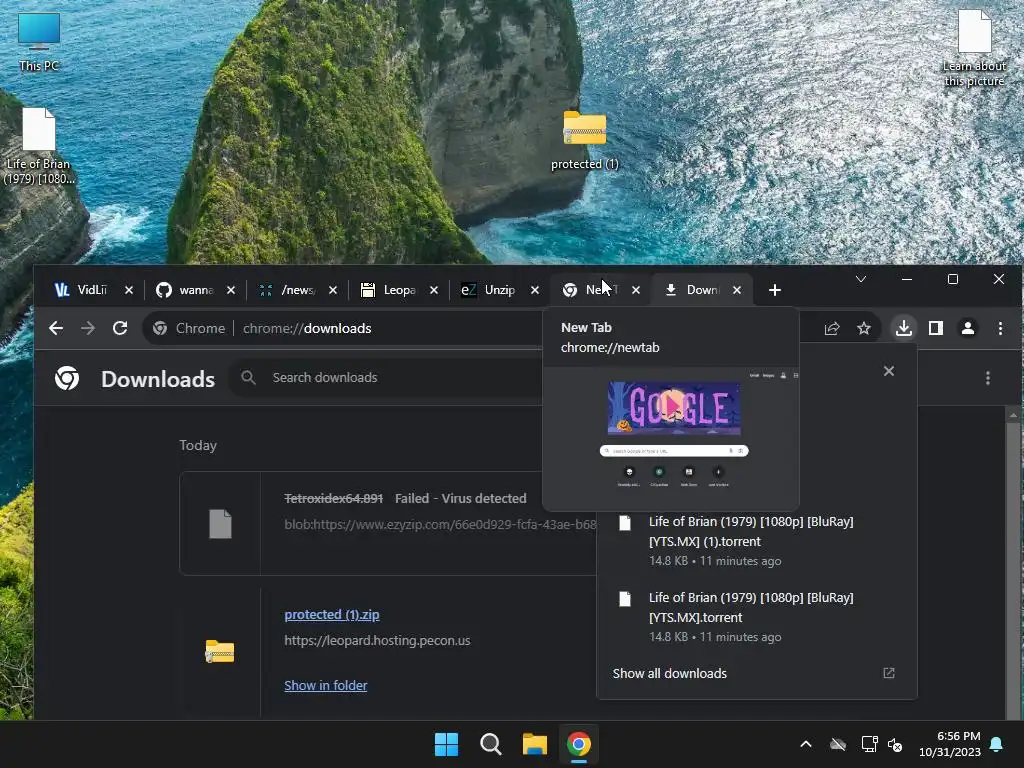Click Show in folder link
Image resolution: width=1024 pixels, height=768 pixels.
tap(325, 686)
